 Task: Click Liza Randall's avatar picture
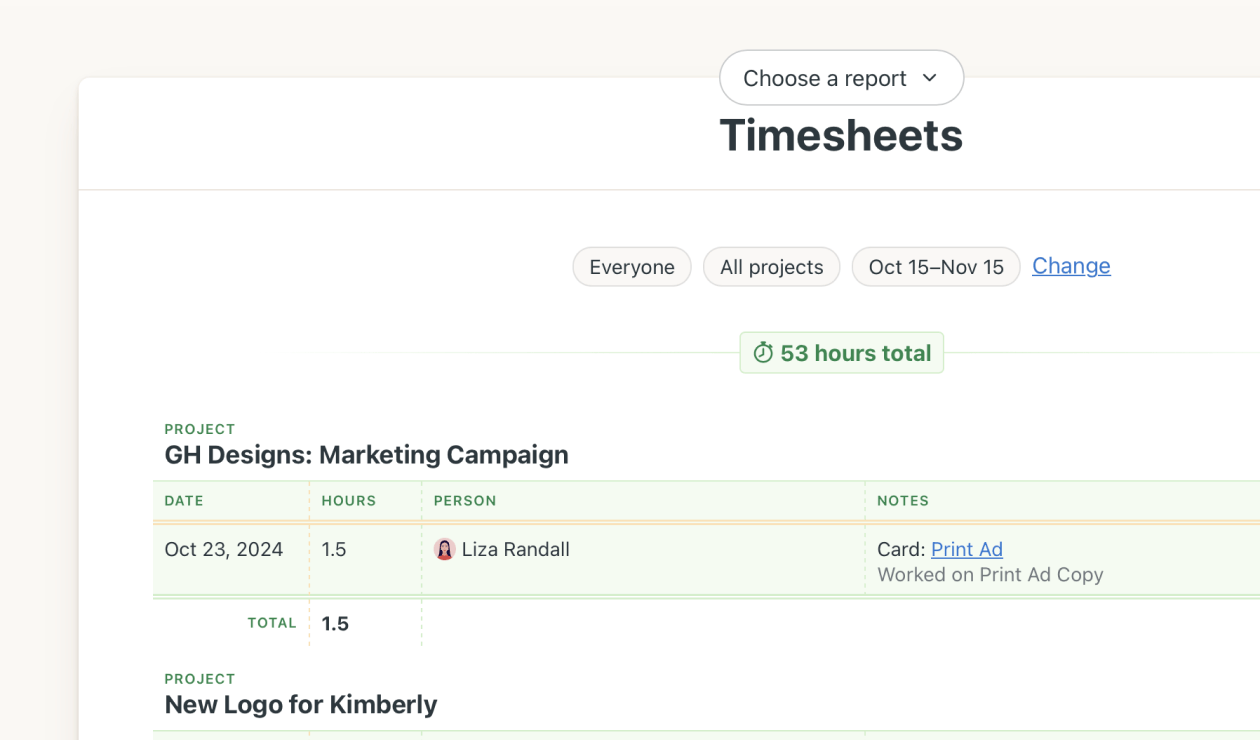point(445,549)
